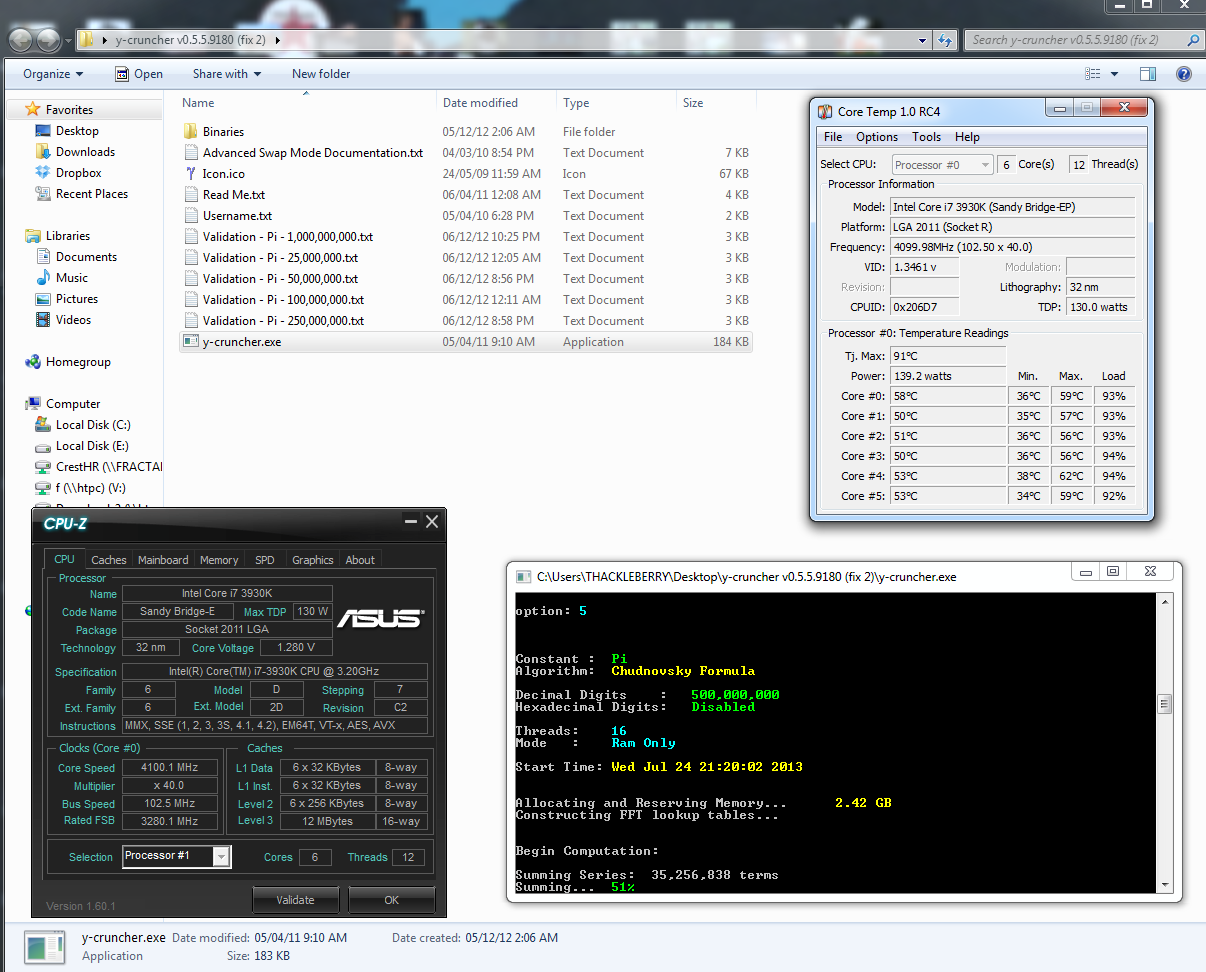Click the y-cruncher breadcrumb arrow in address bar
Viewport: 1206px width, 972px height.
coord(276,40)
